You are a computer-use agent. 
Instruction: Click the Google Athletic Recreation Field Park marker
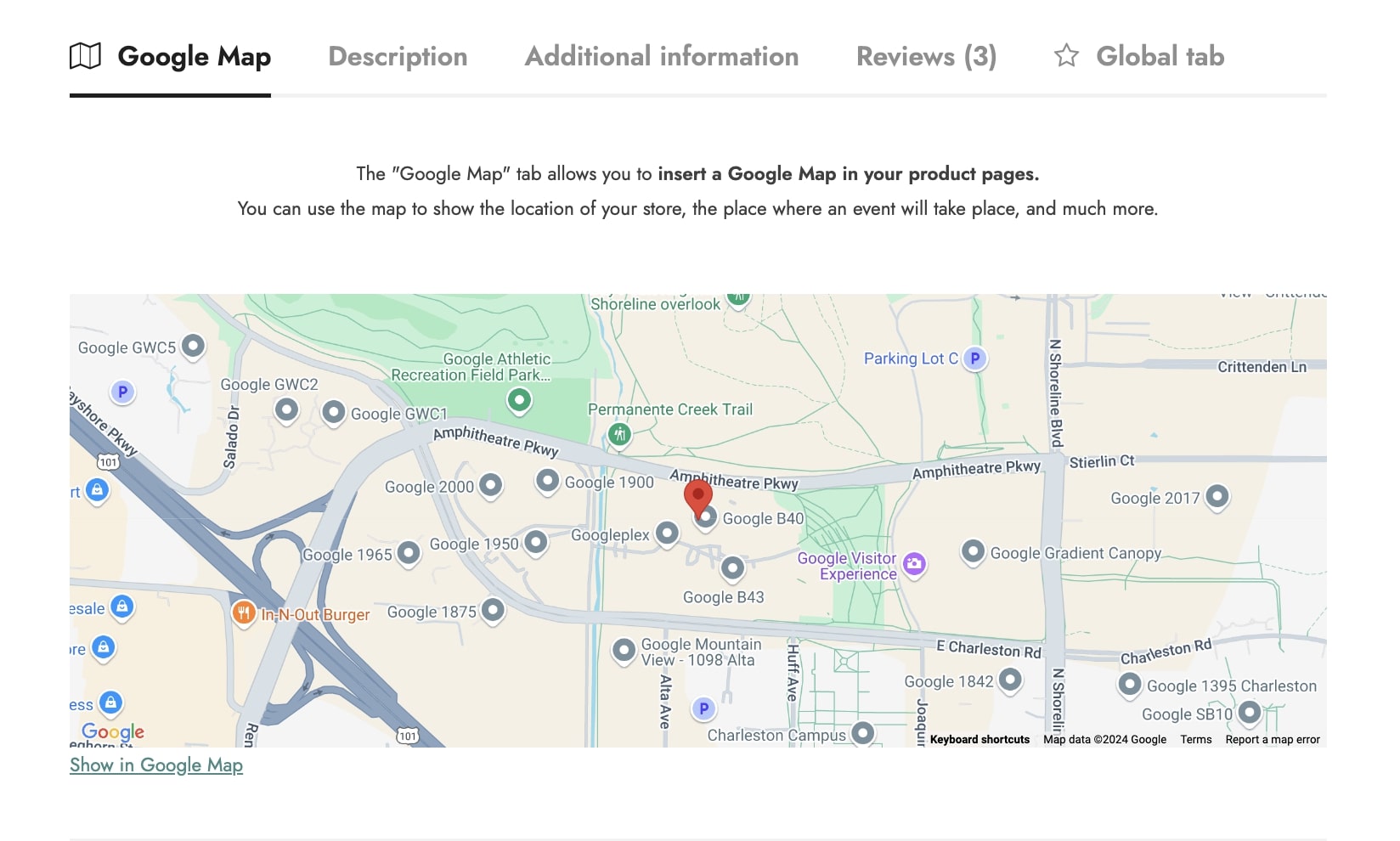click(x=519, y=399)
